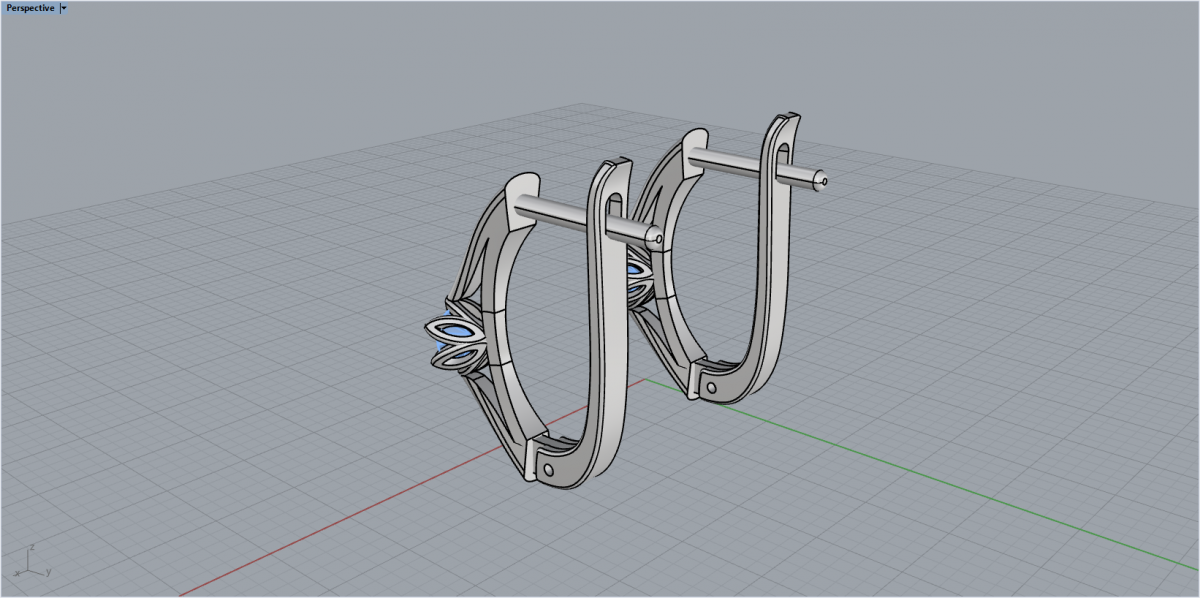Viewport: 1200px width, 598px height.
Task: Open the viewport dropdown arrow beside Perspective
Action: click(x=64, y=7)
